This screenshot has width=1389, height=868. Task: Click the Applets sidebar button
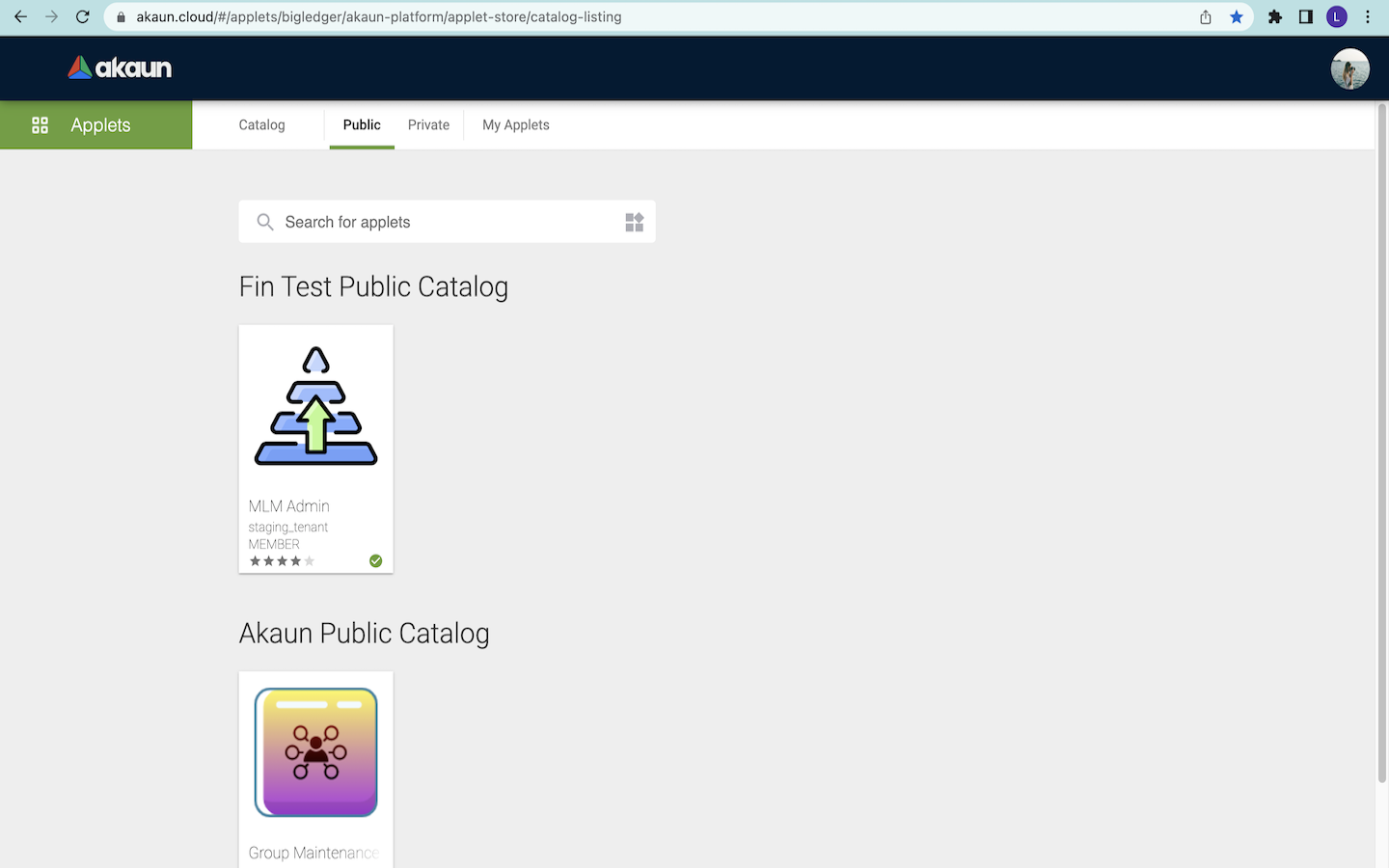(x=96, y=125)
